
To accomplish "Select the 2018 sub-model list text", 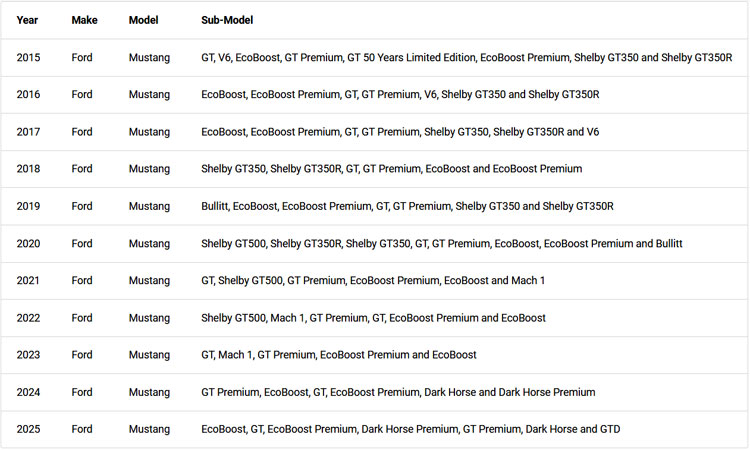I will click(391, 169).
